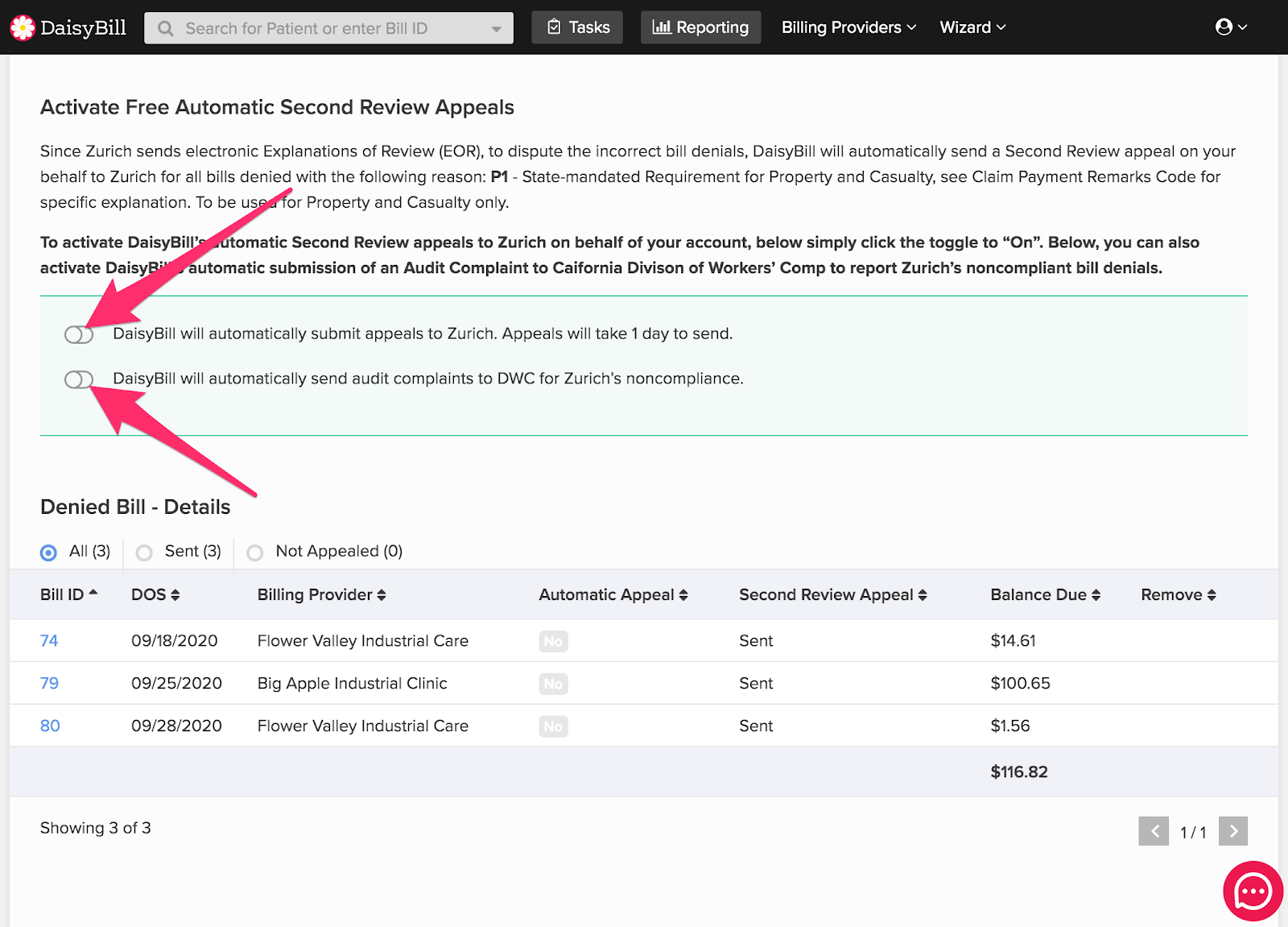1288x927 pixels.
Task: Click the DaisyBill flower logo
Action: point(23,27)
